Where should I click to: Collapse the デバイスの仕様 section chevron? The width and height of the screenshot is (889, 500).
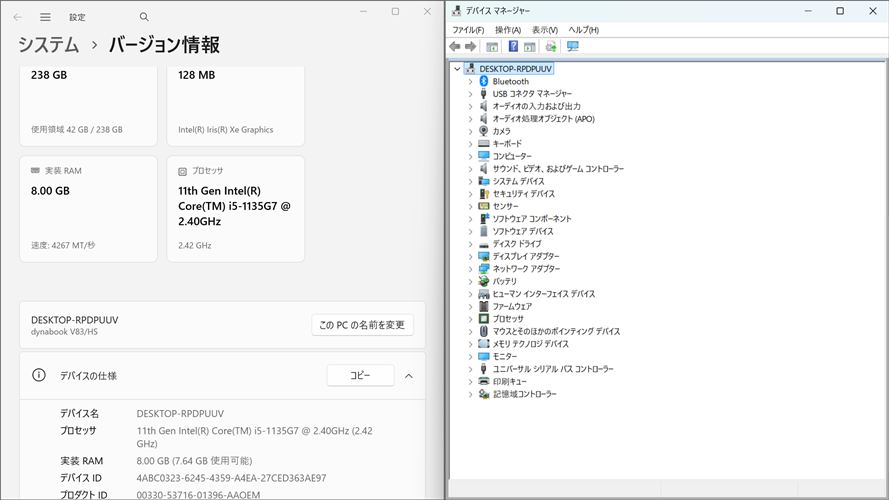click(408, 376)
